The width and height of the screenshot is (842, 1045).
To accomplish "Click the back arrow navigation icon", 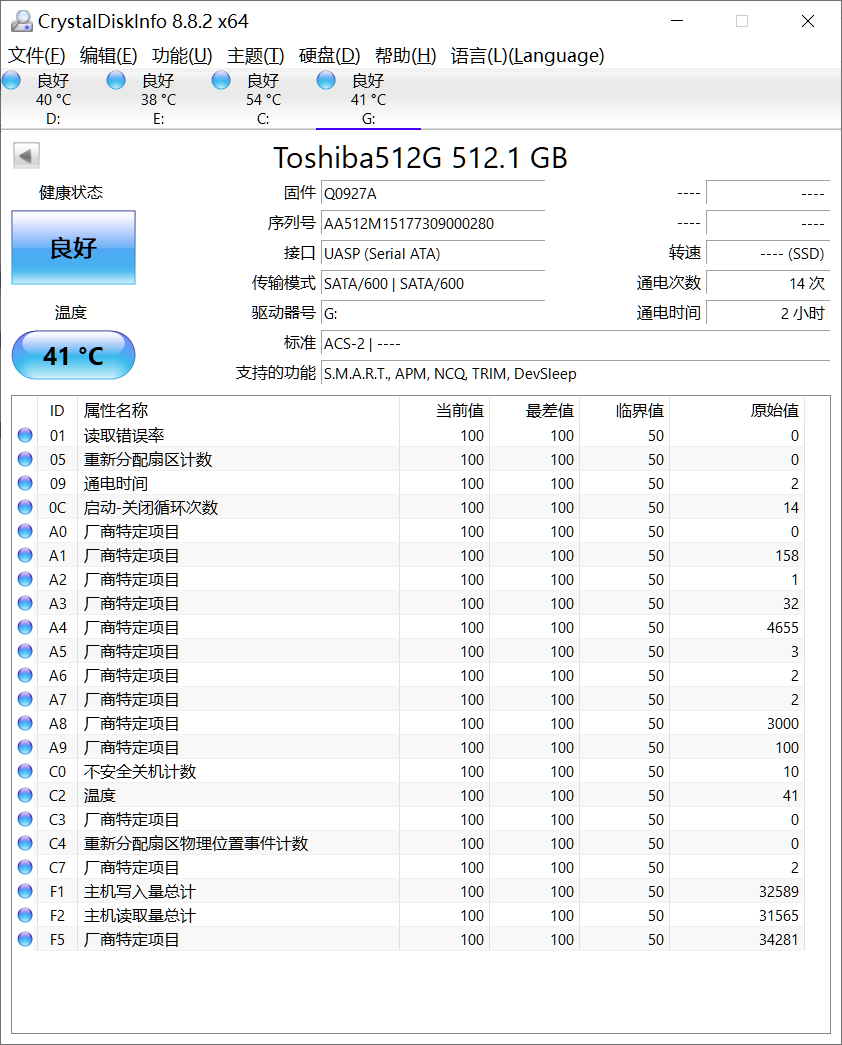I will 25,155.
